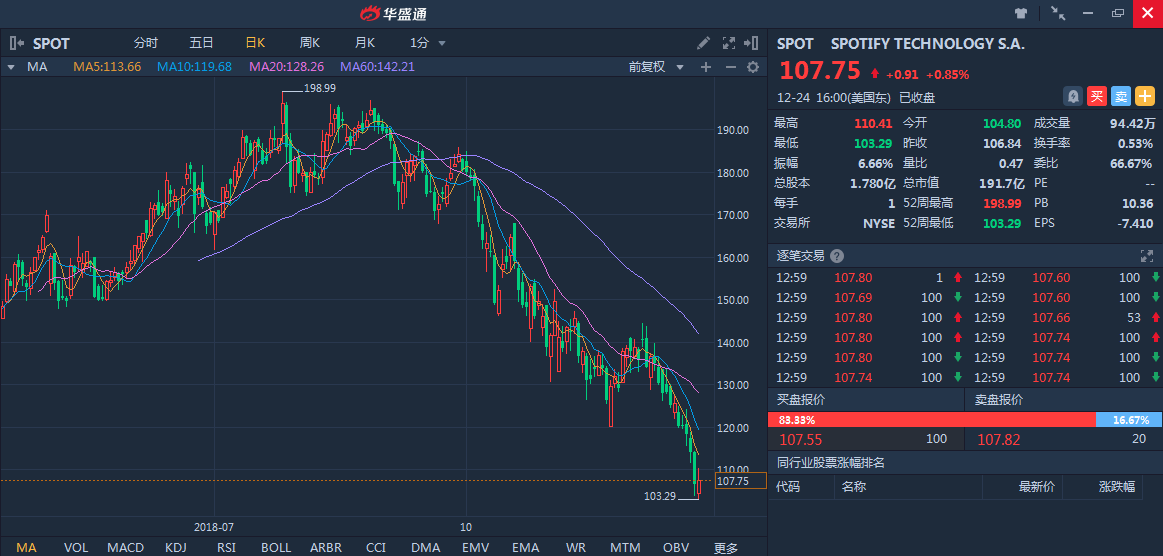Click the compact mode shrink arrows icon

point(1058,13)
